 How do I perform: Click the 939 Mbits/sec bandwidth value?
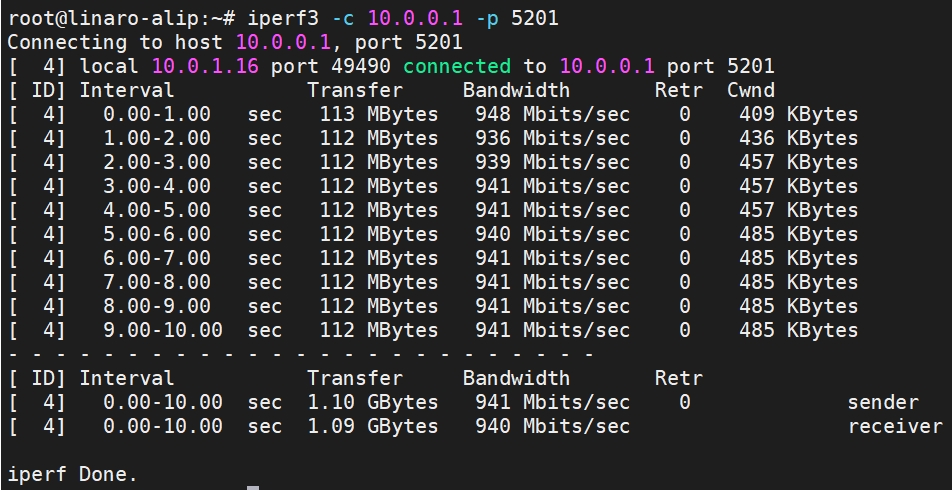[x=552, y=162]
